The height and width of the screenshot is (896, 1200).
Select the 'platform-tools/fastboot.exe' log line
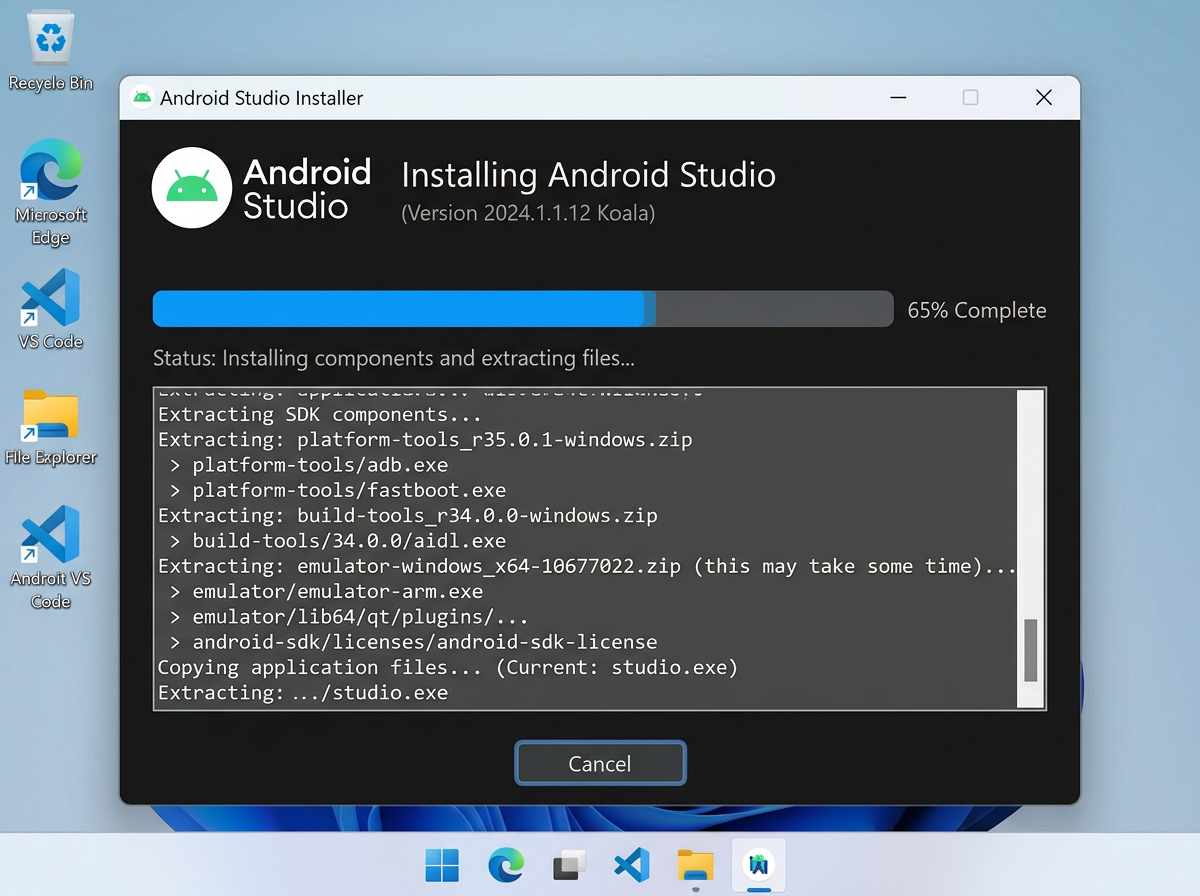(338, 490)
